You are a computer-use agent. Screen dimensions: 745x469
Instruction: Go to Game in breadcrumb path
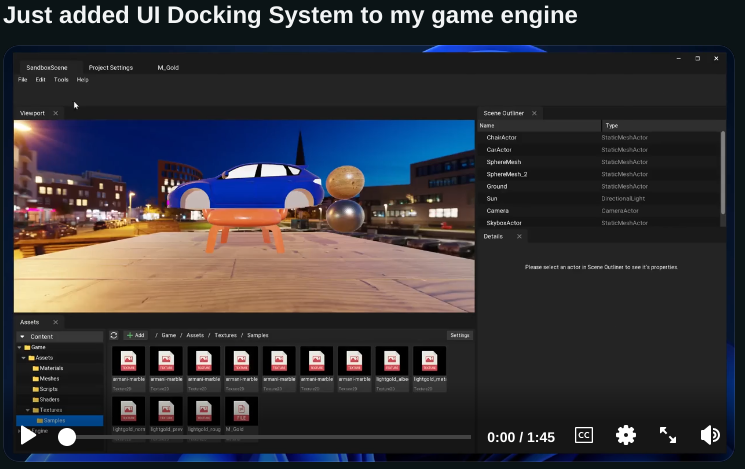169,335
